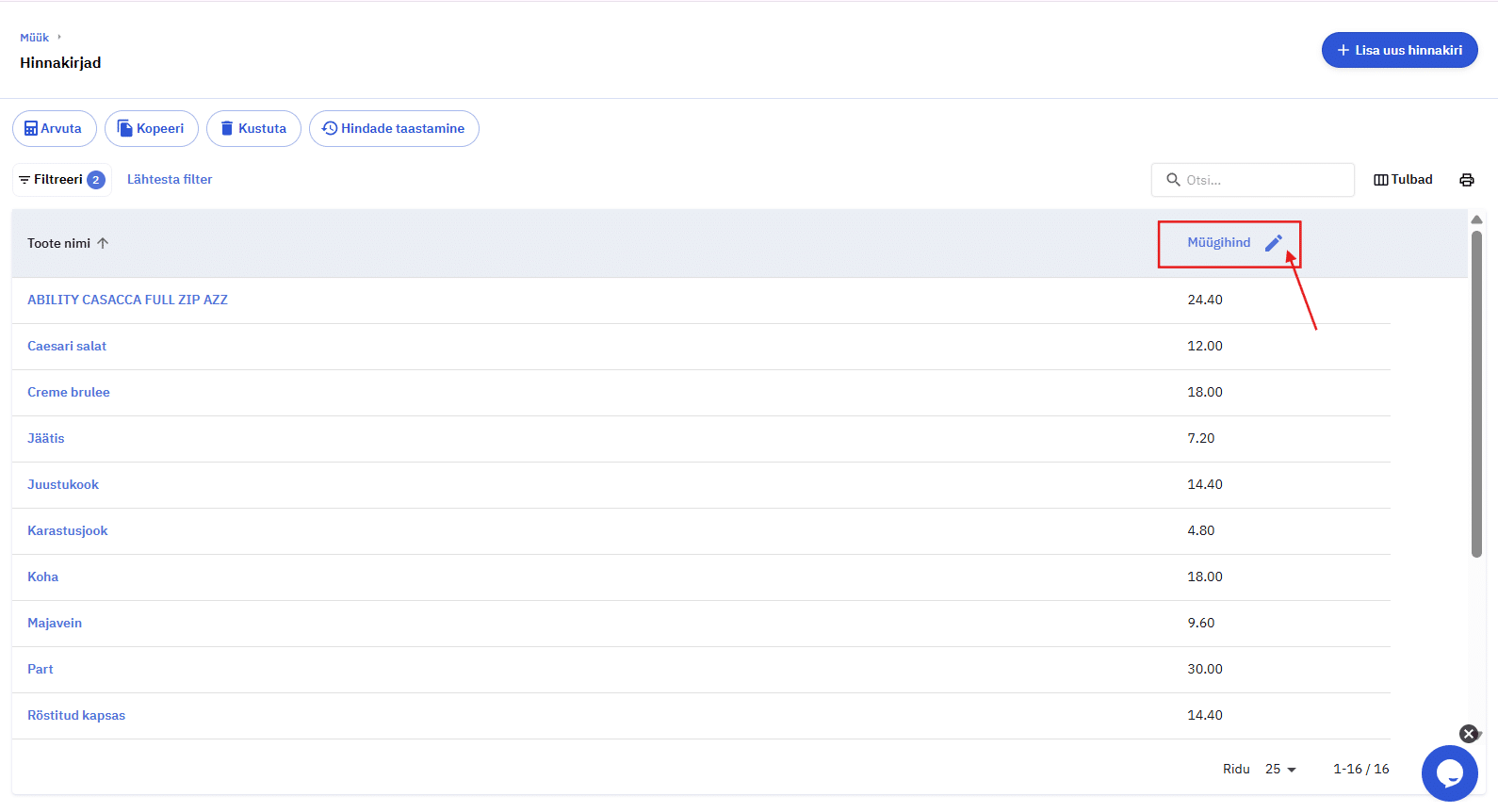Click the Kustuta trash button

coord(253,129)
